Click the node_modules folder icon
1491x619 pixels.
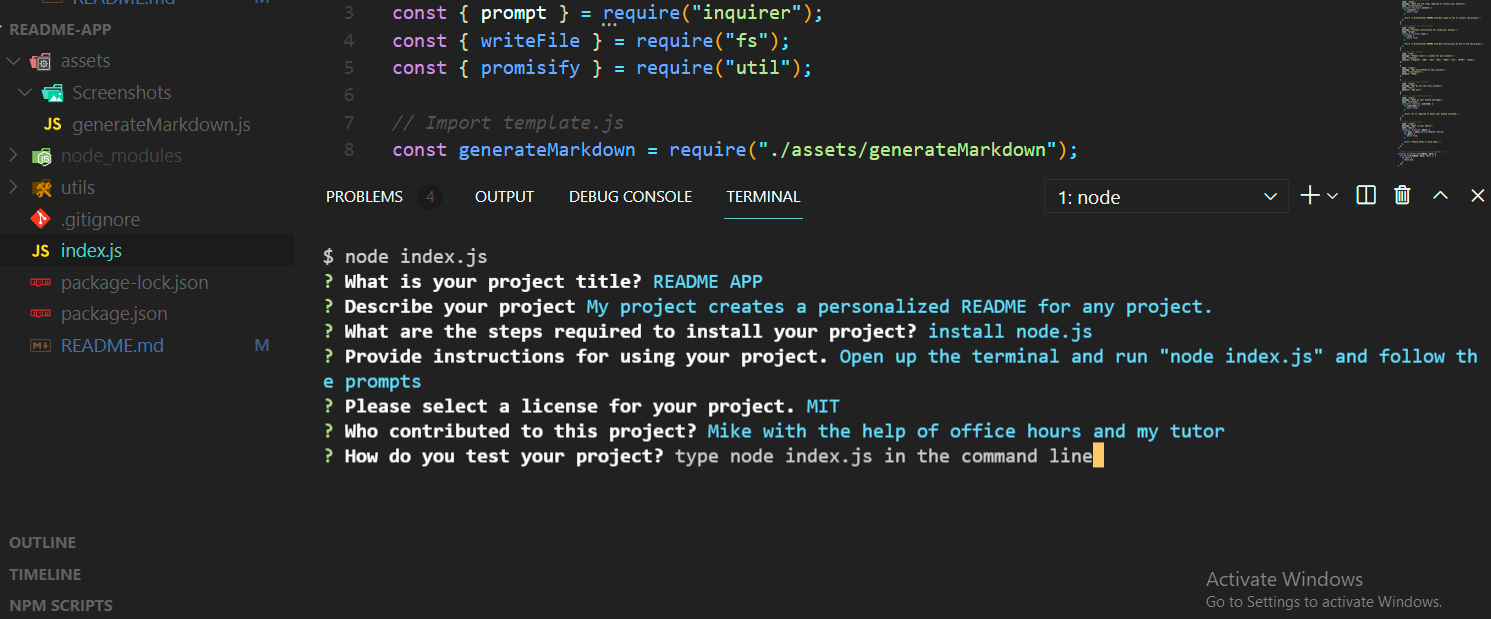(41, 156)
